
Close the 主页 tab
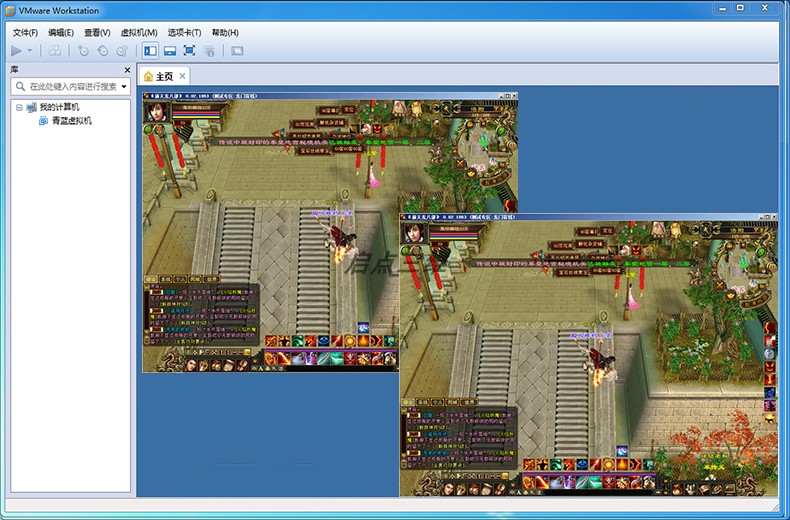click(182, 76)
